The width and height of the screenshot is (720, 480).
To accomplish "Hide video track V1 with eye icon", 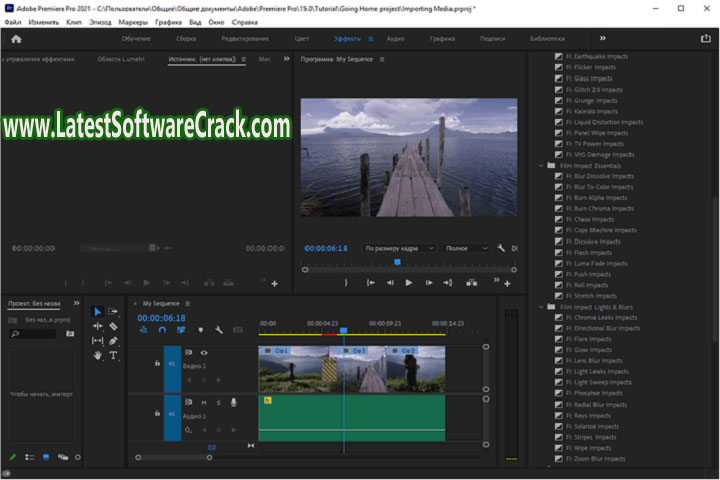I will [x=204, y=353].
